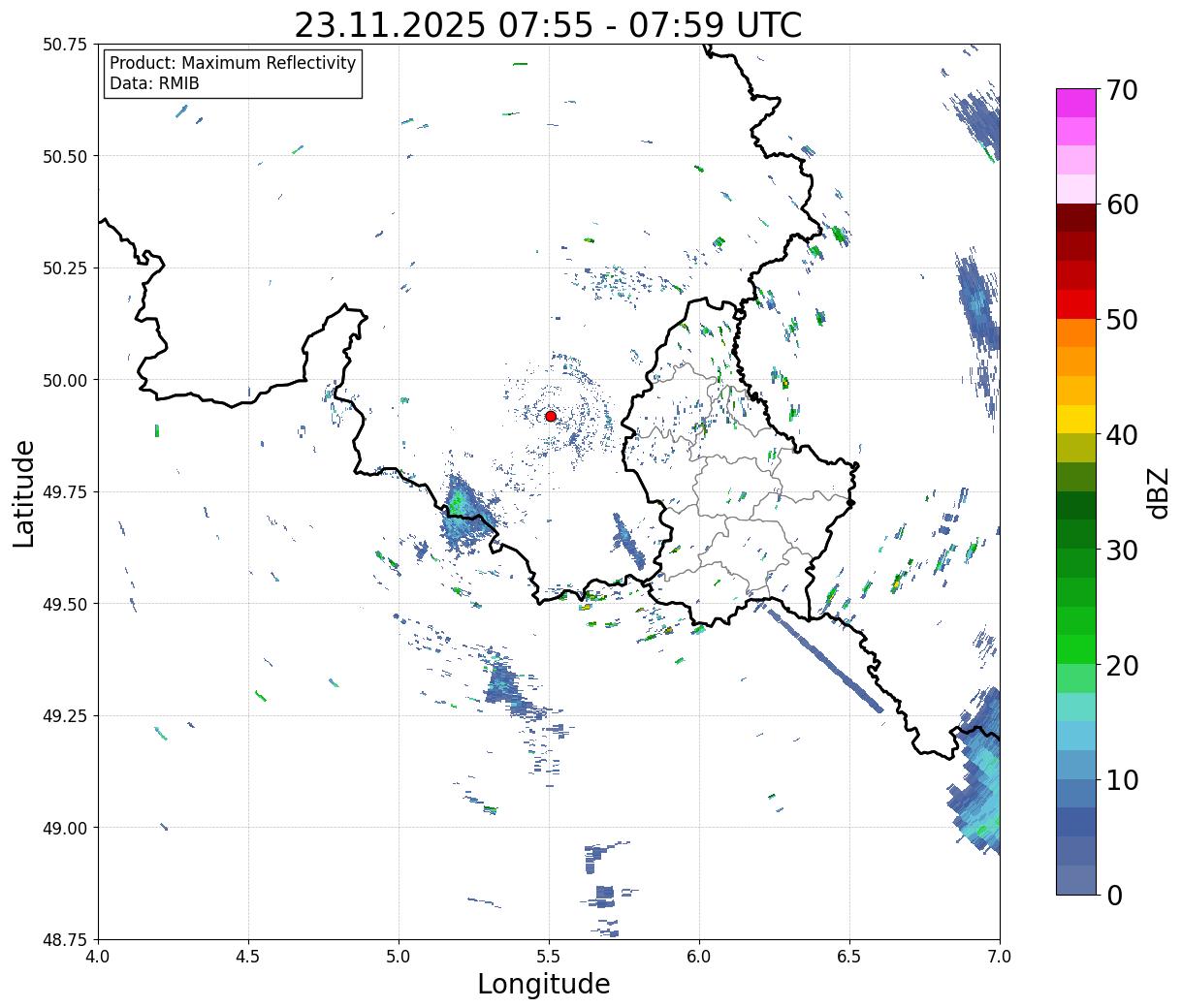The image size is (1182, 1008).
Task: Click the yellow colorbar swatch just above 40
Action: pos(1075,419)
